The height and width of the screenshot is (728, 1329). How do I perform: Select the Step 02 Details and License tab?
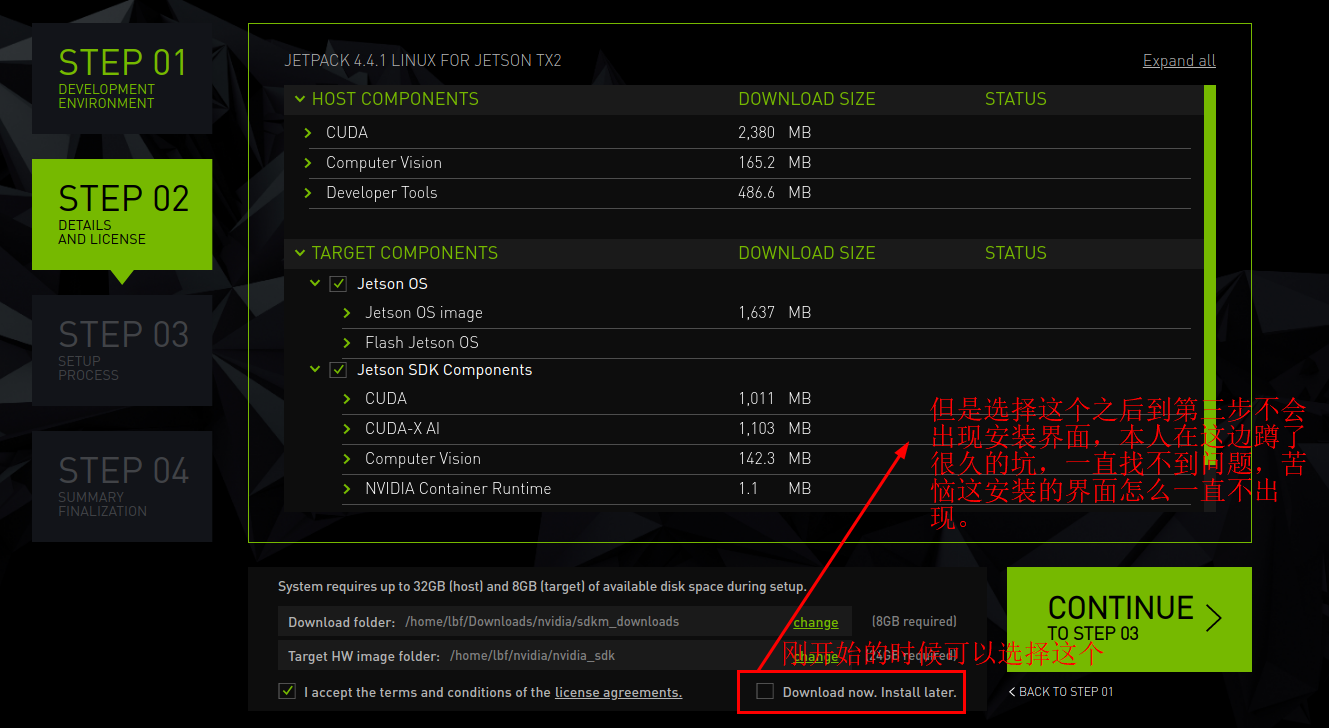coord(122,214)
